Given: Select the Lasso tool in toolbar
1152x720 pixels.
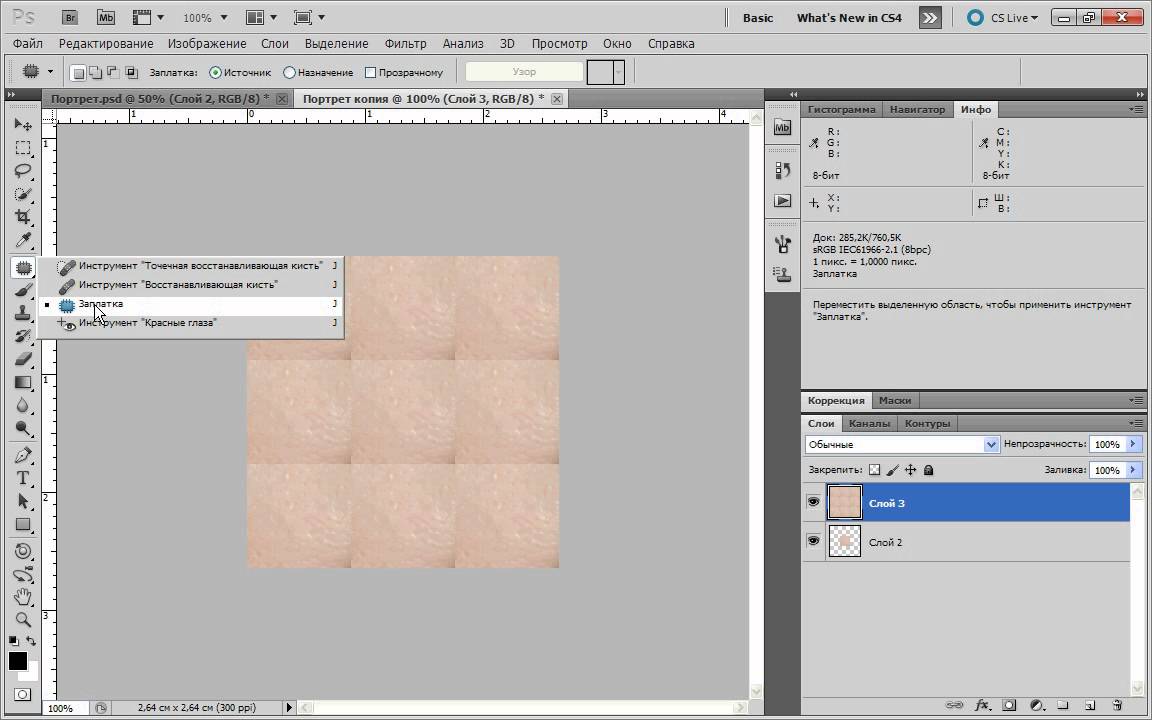Looking at the screenshot, I should point(22,171).
